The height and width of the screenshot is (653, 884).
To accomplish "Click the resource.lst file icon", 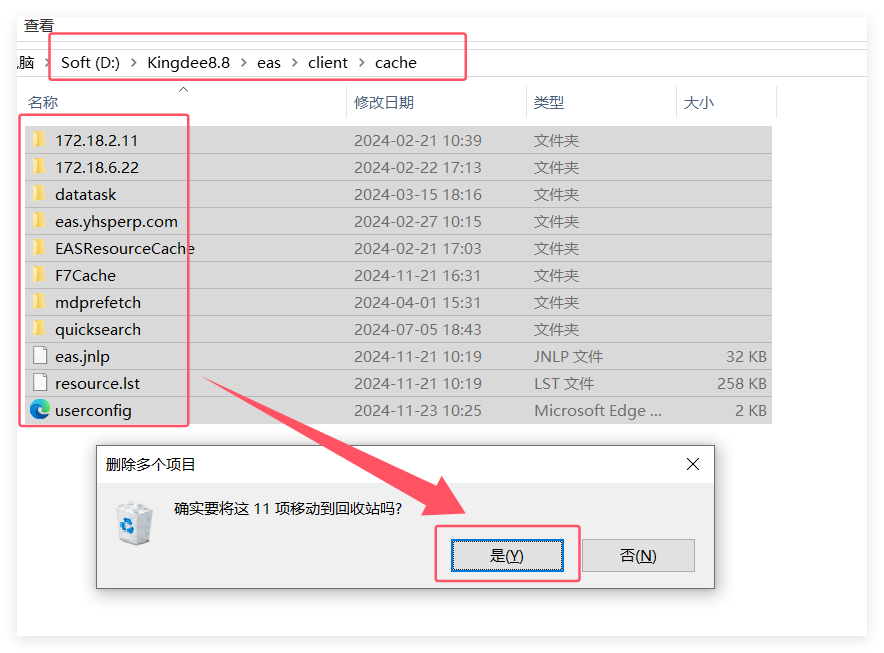I will pos(39,383).
